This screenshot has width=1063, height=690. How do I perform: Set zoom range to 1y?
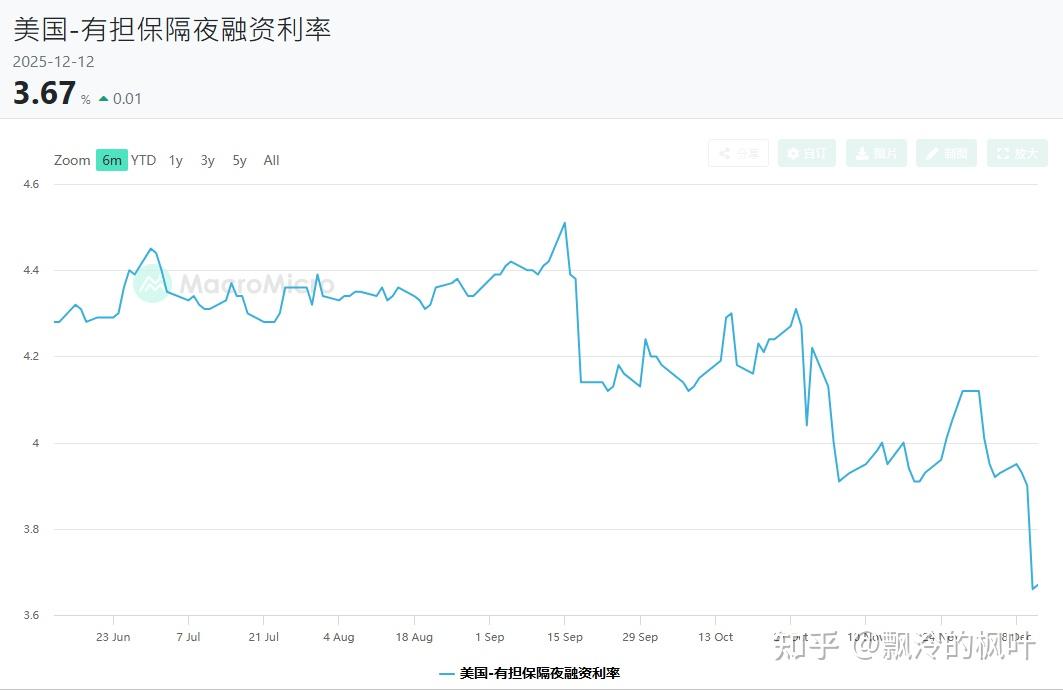(x=176, y=160)
